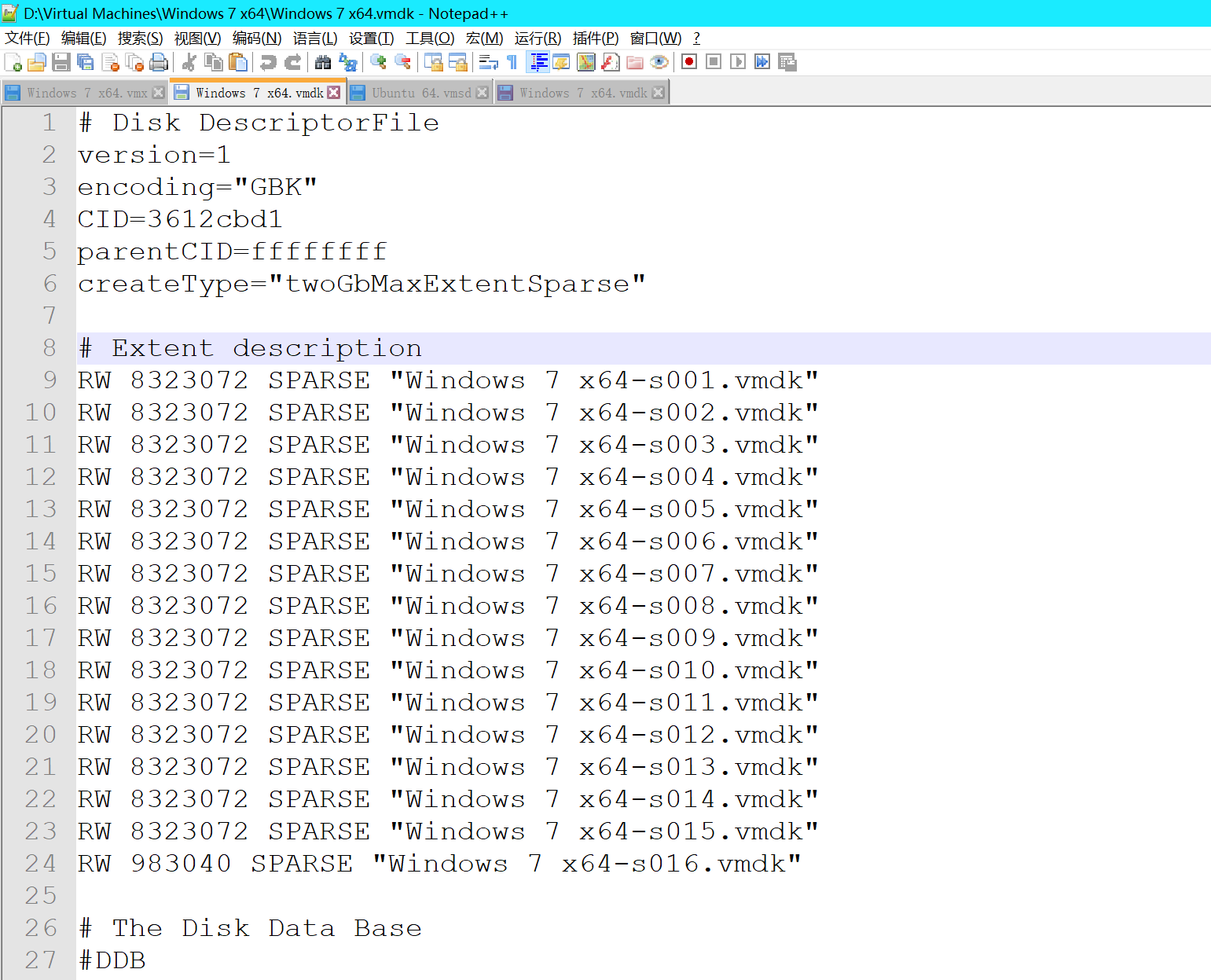Screen dimensions: 1211x980
Task: Open the 编码(N) menu
Action: [x=257, y=39]
